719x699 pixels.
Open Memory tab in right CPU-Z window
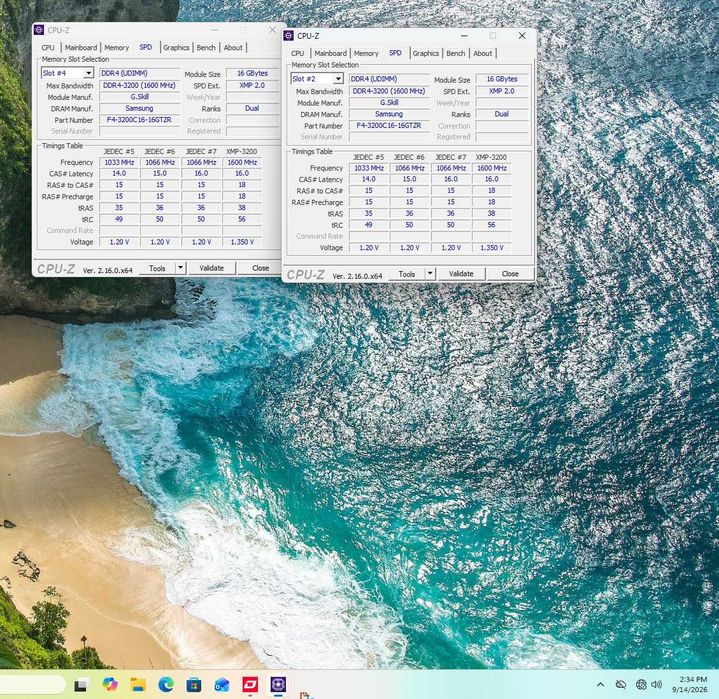tap(366, 54)
